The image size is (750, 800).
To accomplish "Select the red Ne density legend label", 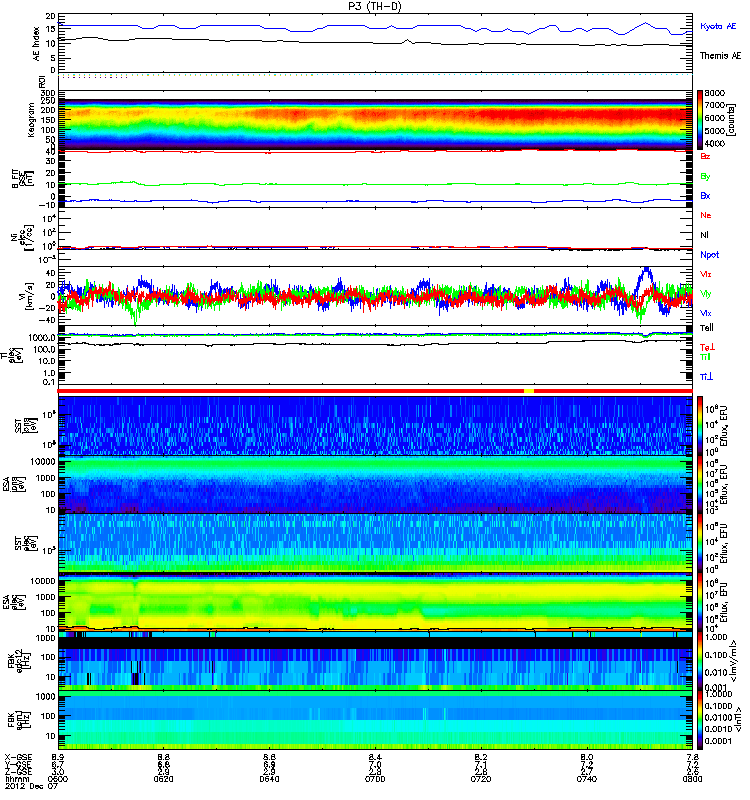I will click(x=706, y=215).
